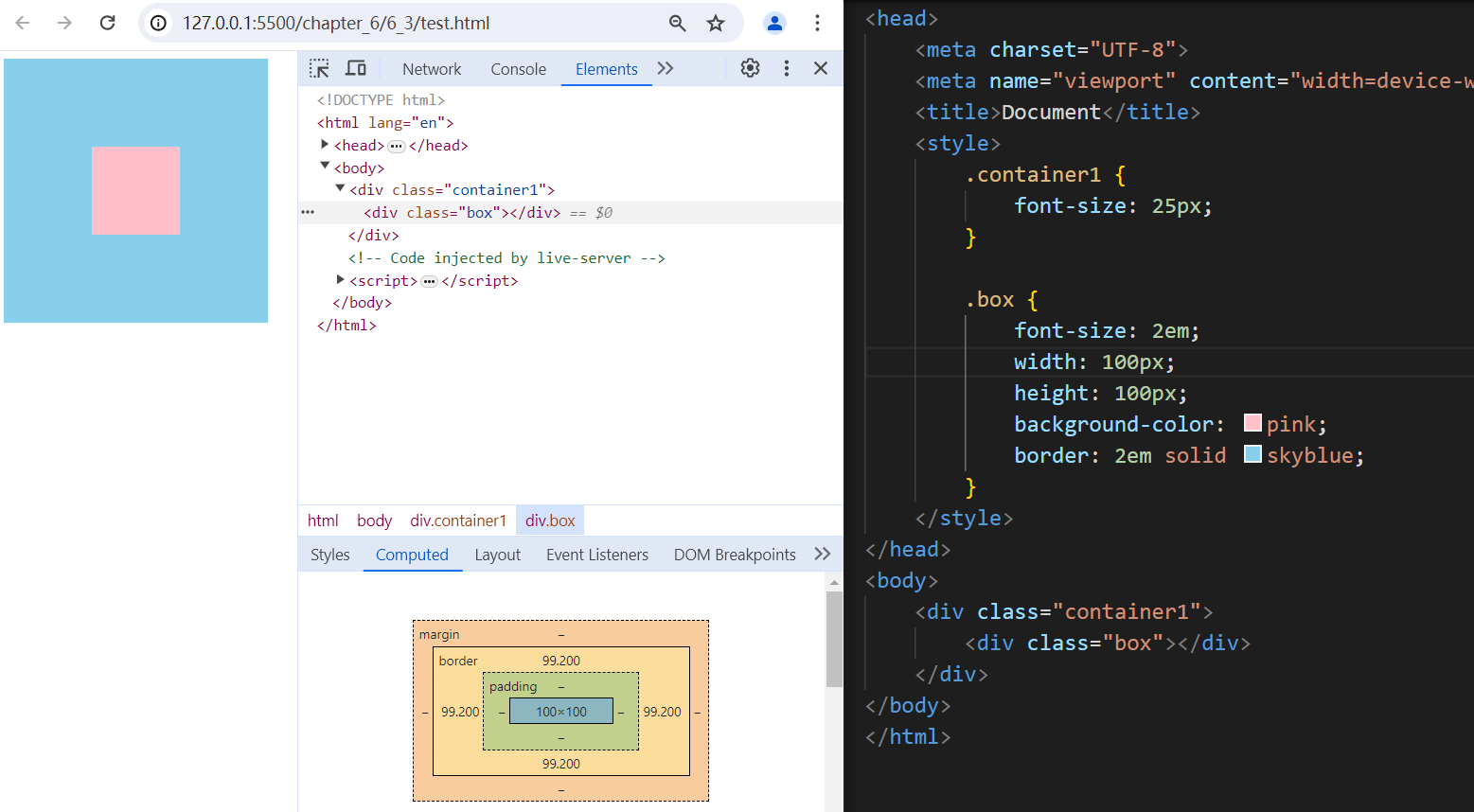The height and width of the screenshot is (812, 1474).
Task: Open DevTools settings gear
Action: point(750,68)
